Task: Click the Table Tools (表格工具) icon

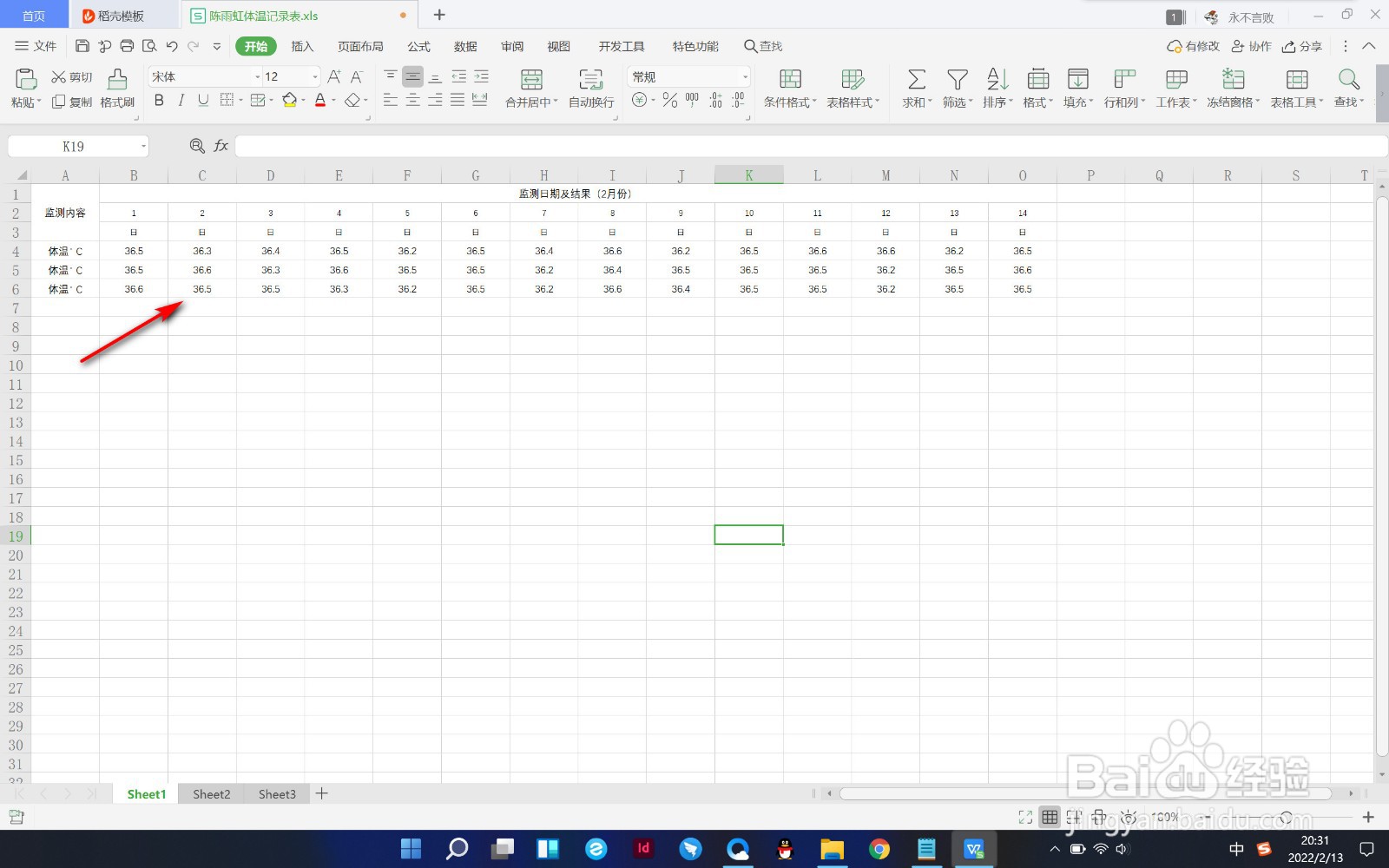Action: tap(1297, 80)
